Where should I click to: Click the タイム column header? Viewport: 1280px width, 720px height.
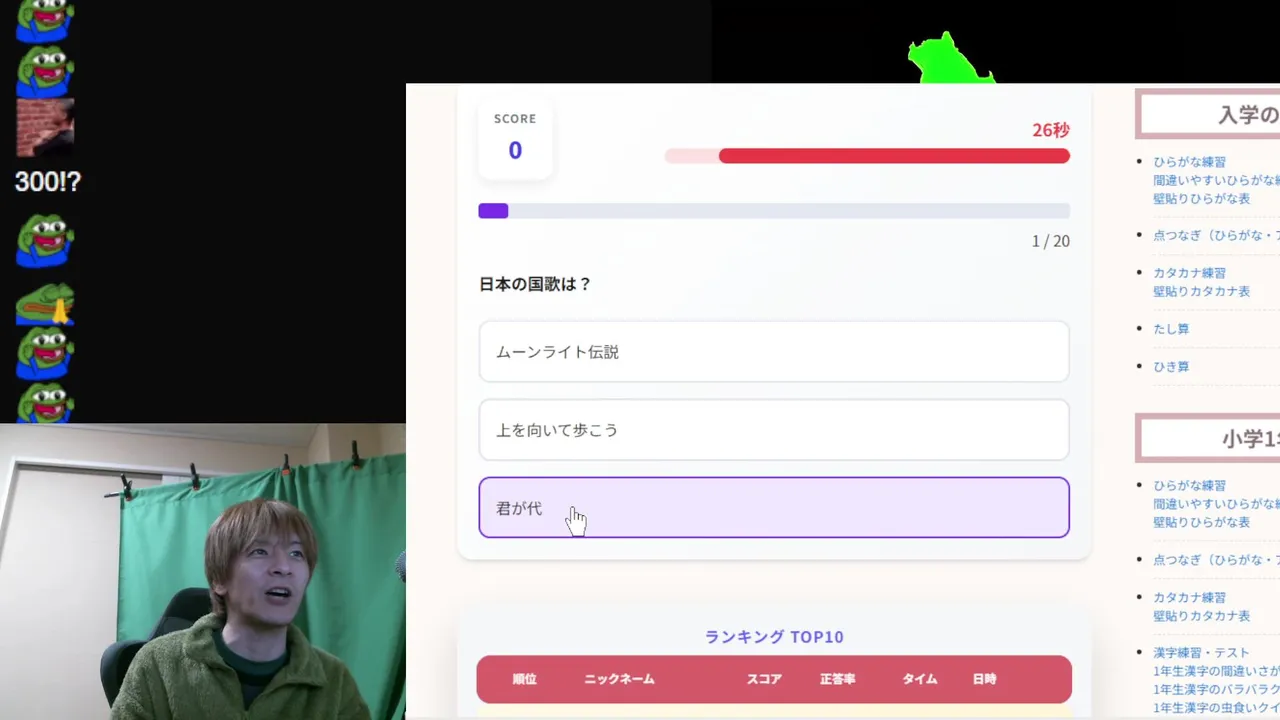[920, 679]
